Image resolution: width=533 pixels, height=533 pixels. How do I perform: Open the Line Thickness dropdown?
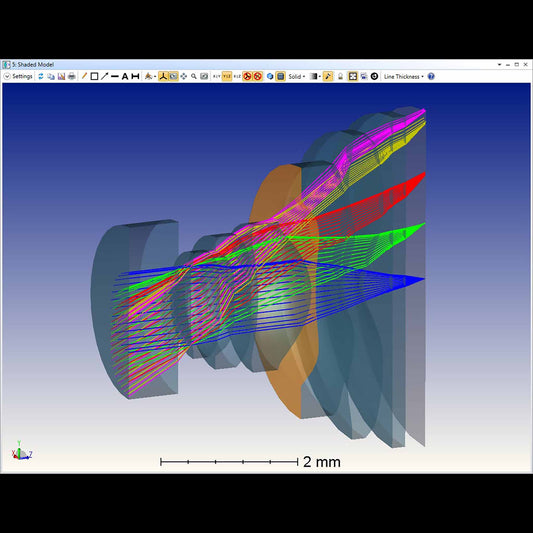(x=403, y=76)
